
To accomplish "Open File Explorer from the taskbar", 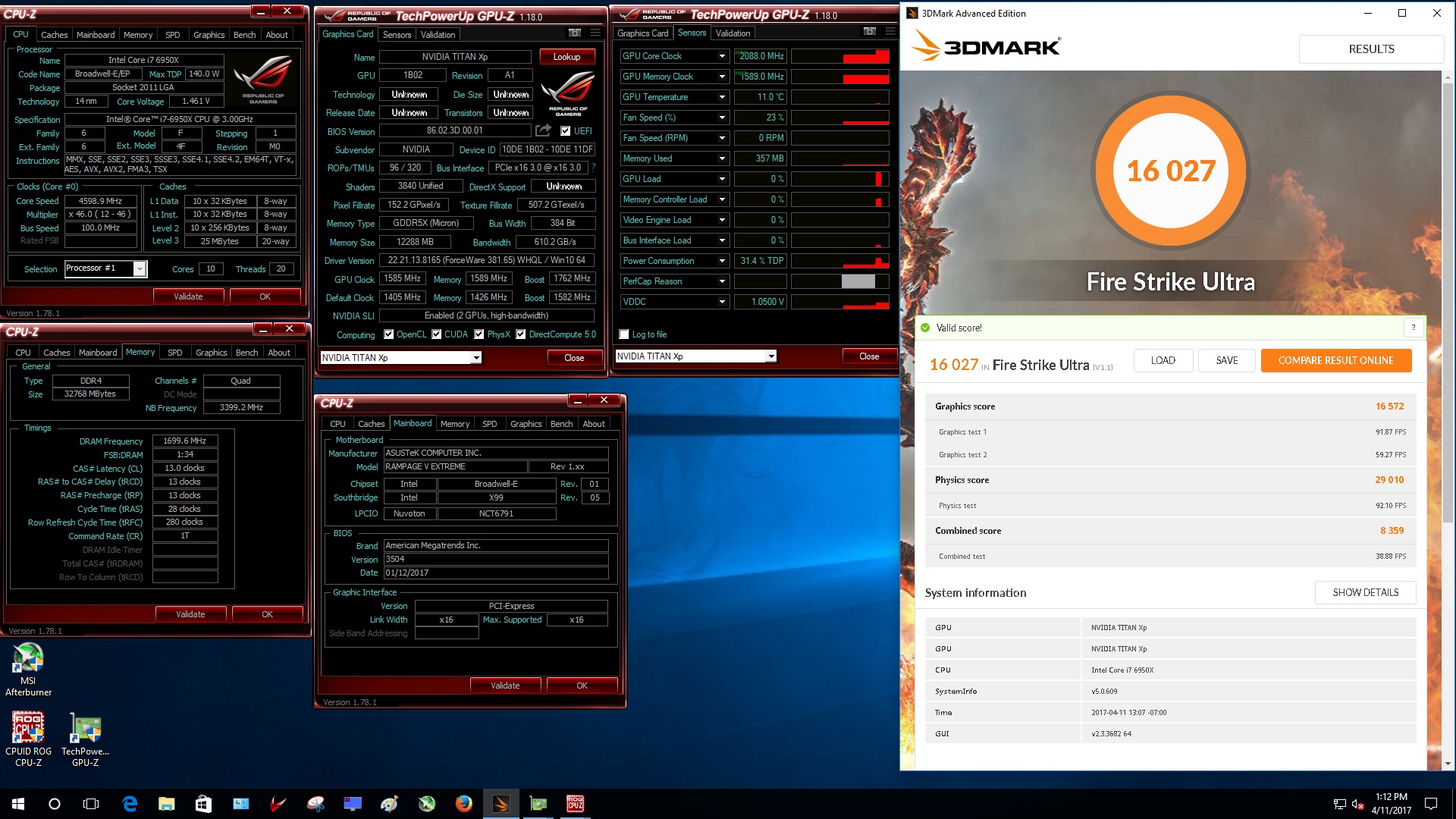I will point(167,804).
